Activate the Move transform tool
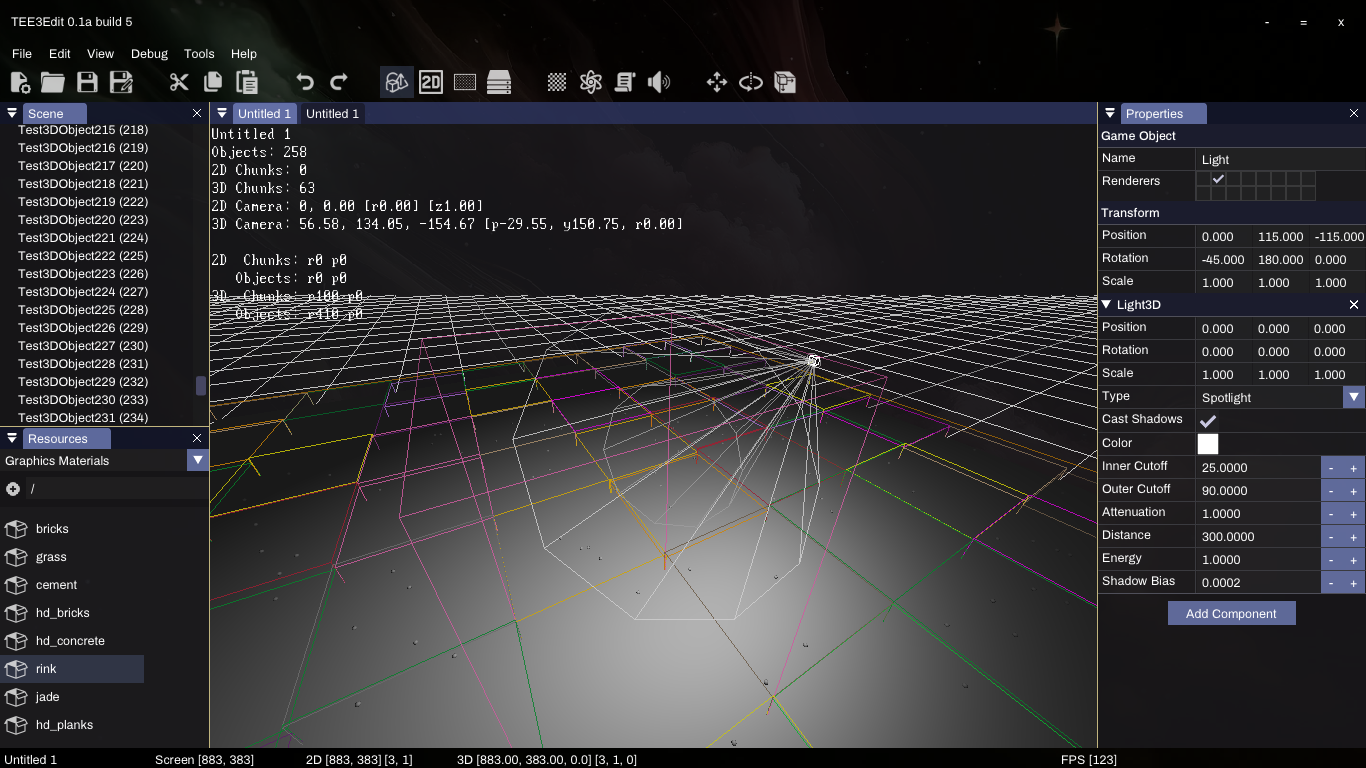The image size is (1366, 768). tap(716, 83)
